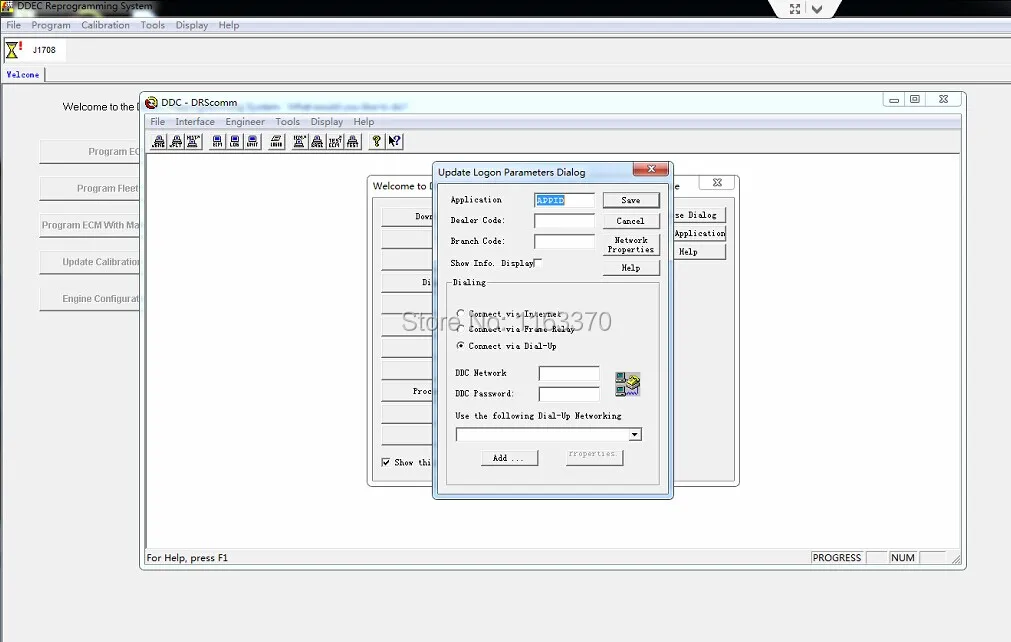1011x642 pixels.
Task: Click the NUM status bar indicator
Action: tap(903, 558)
